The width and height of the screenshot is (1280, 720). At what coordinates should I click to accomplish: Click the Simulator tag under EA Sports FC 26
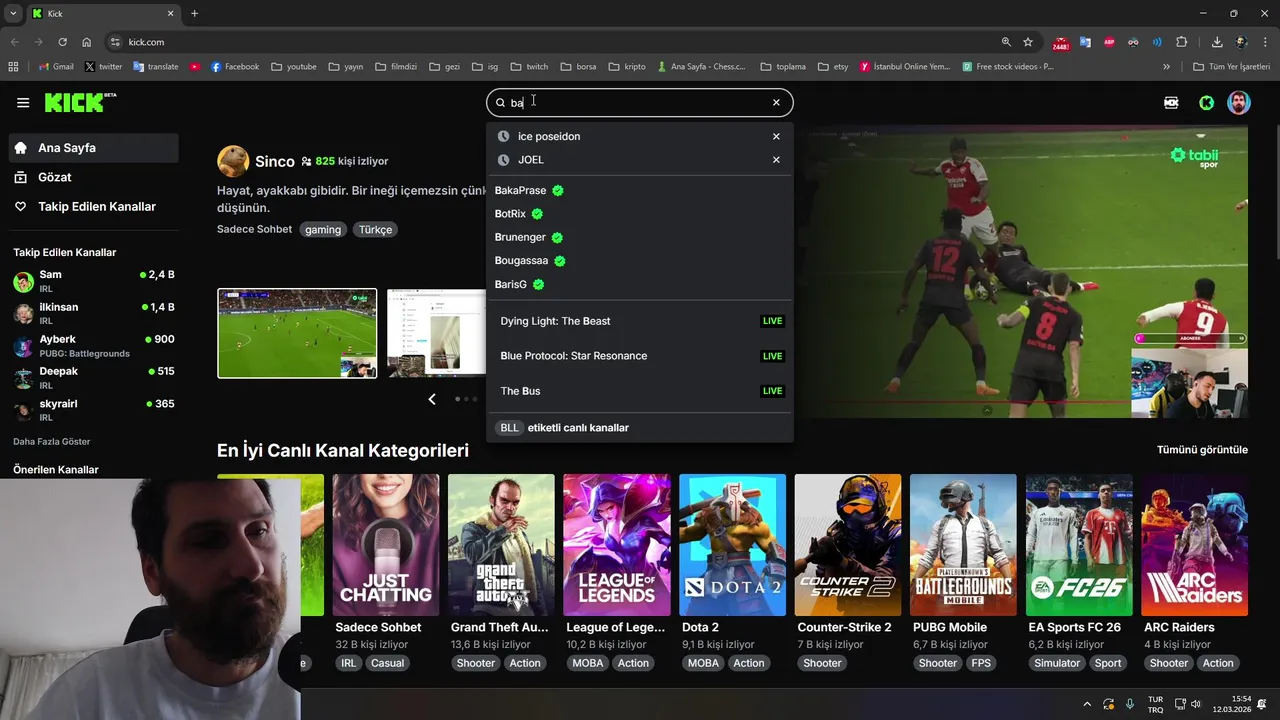click(1057, 663)
